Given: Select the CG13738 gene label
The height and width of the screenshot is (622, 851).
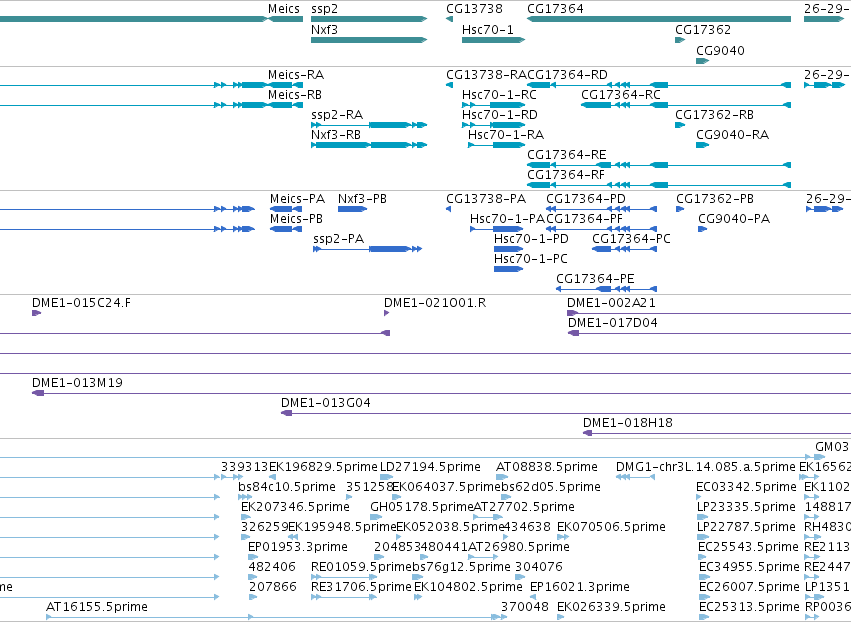Looking at the screenshot, I should pos(474,9).
